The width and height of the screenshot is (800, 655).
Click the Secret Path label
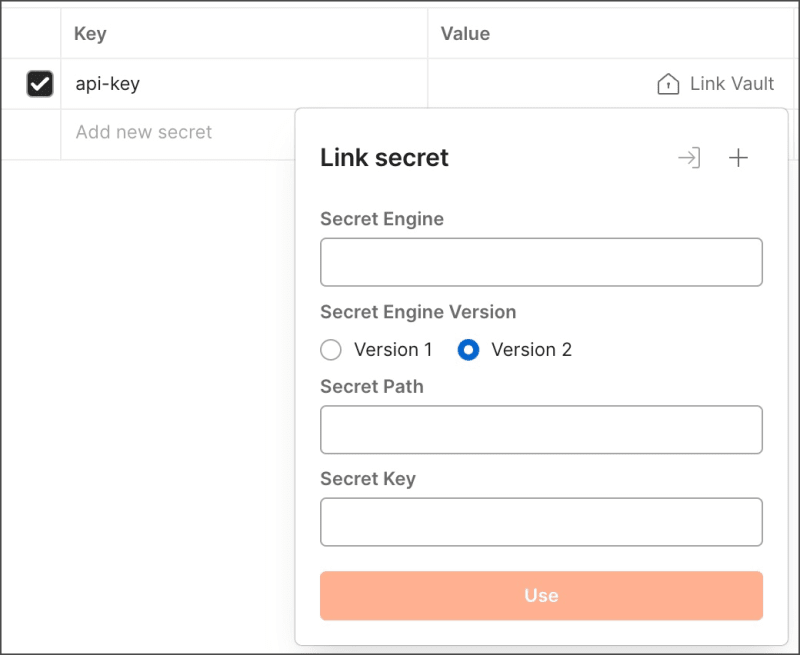click(x=371, y=386)
